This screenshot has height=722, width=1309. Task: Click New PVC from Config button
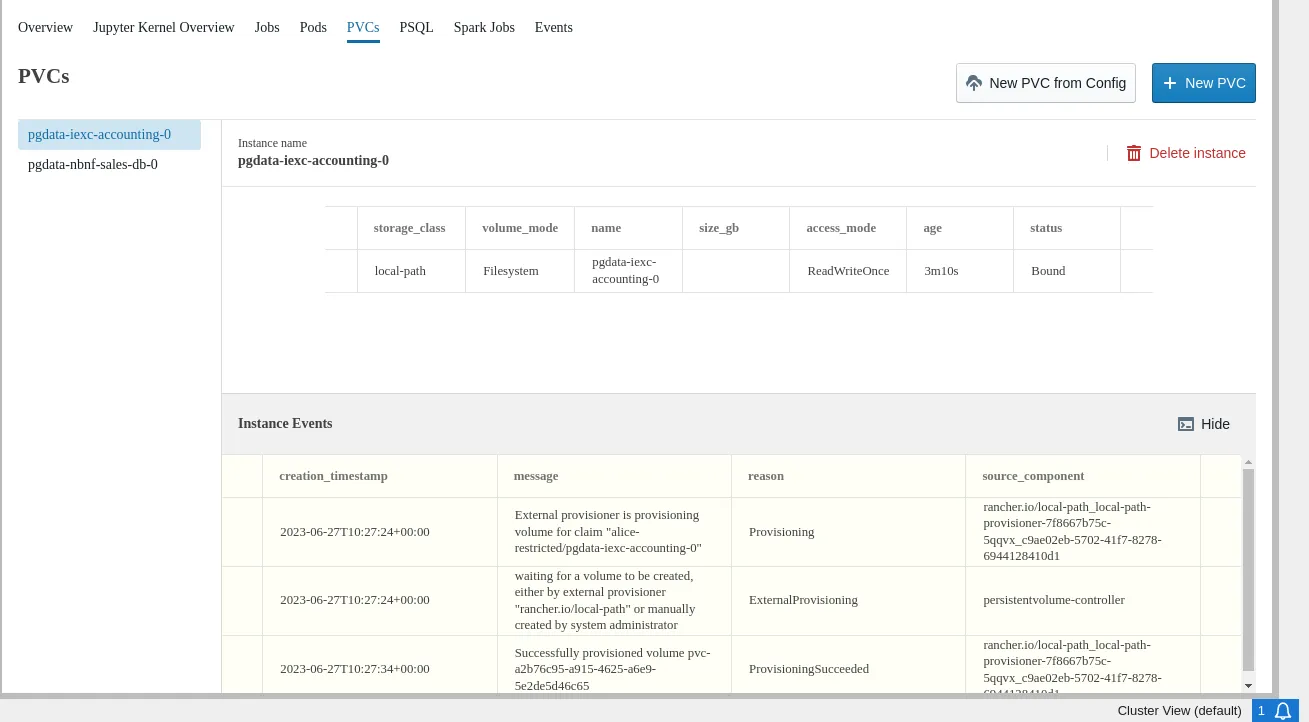(x=1046, y=83)
